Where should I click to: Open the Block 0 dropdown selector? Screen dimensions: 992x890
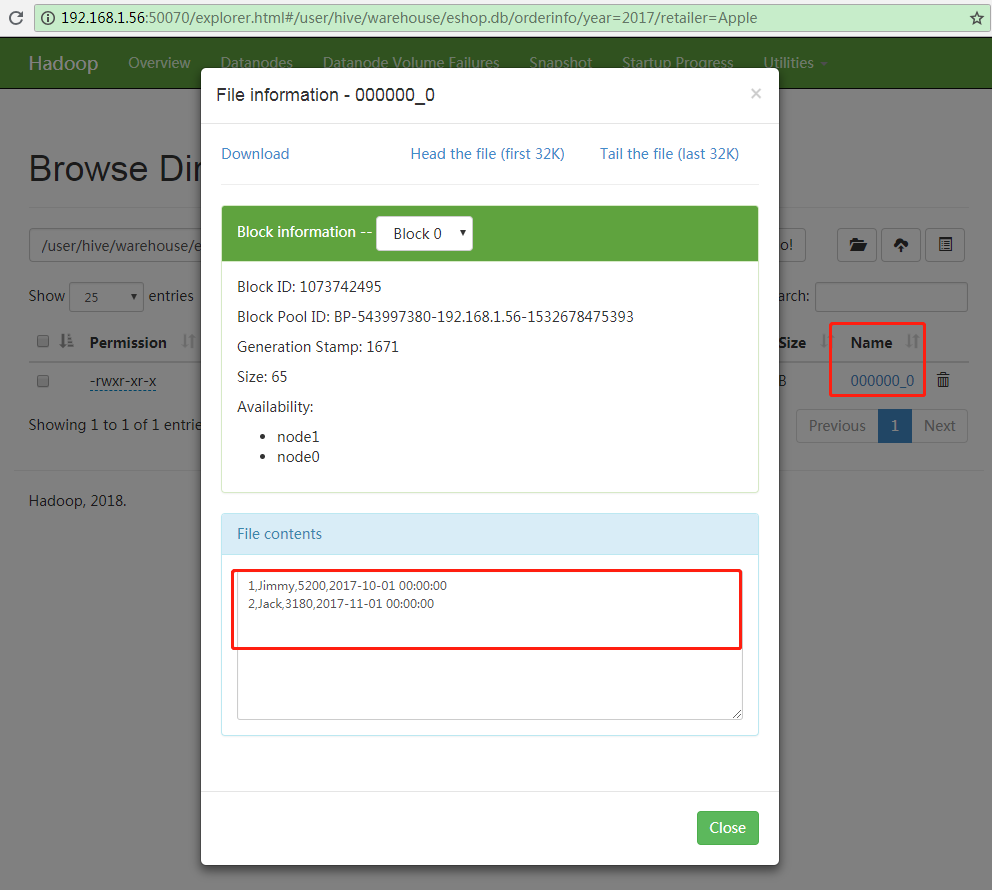pos(424,234)
